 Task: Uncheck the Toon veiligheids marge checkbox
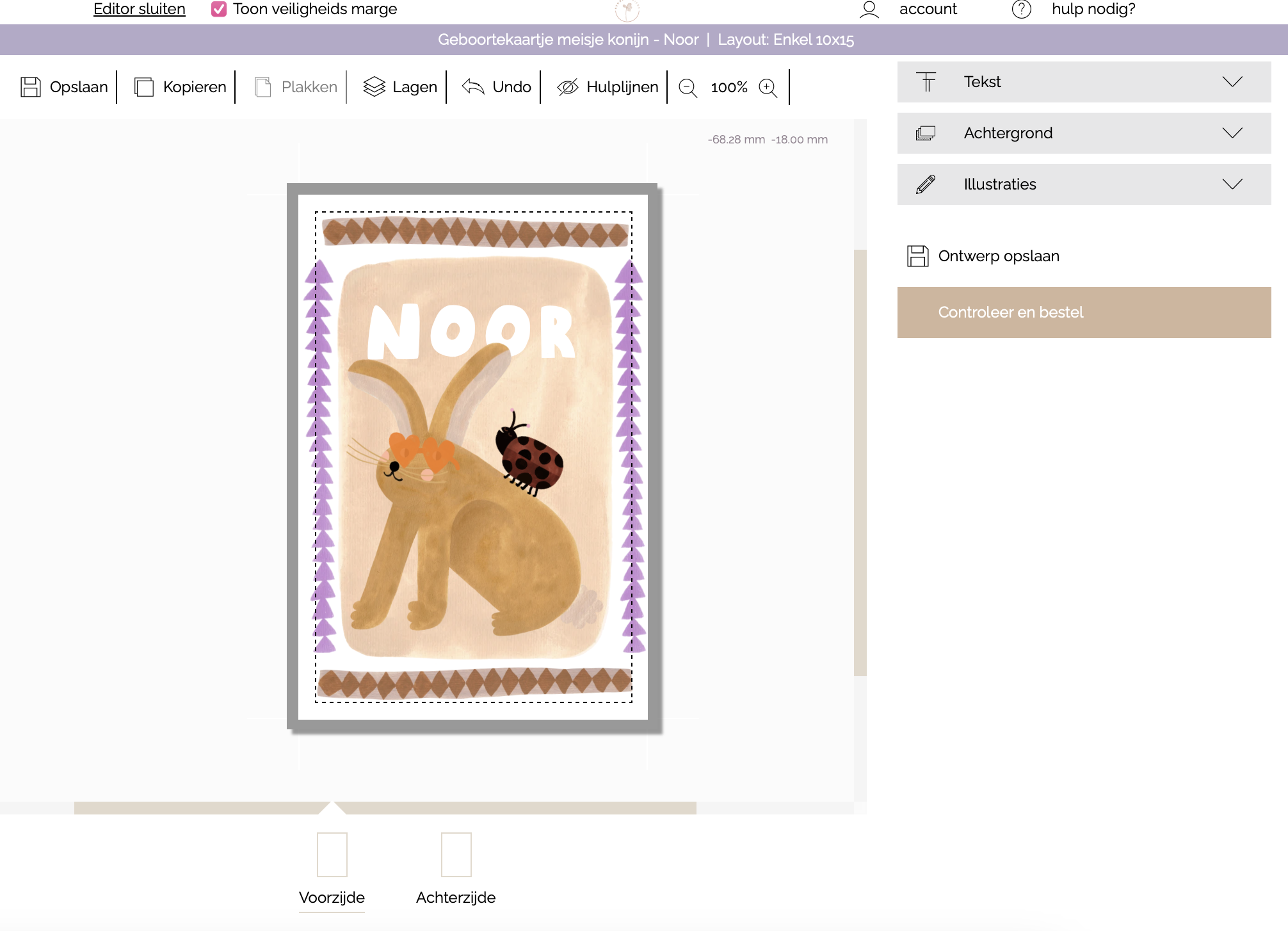click(x=219, y=9)
